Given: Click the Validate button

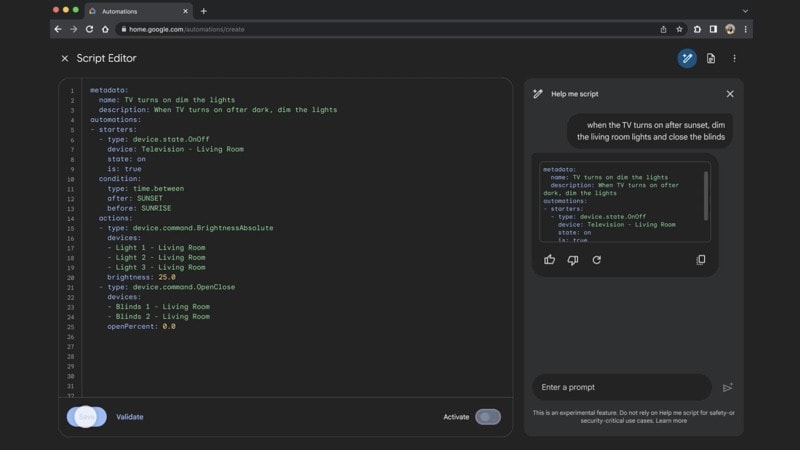Looking at the screenshot, I should pos(130,417).
